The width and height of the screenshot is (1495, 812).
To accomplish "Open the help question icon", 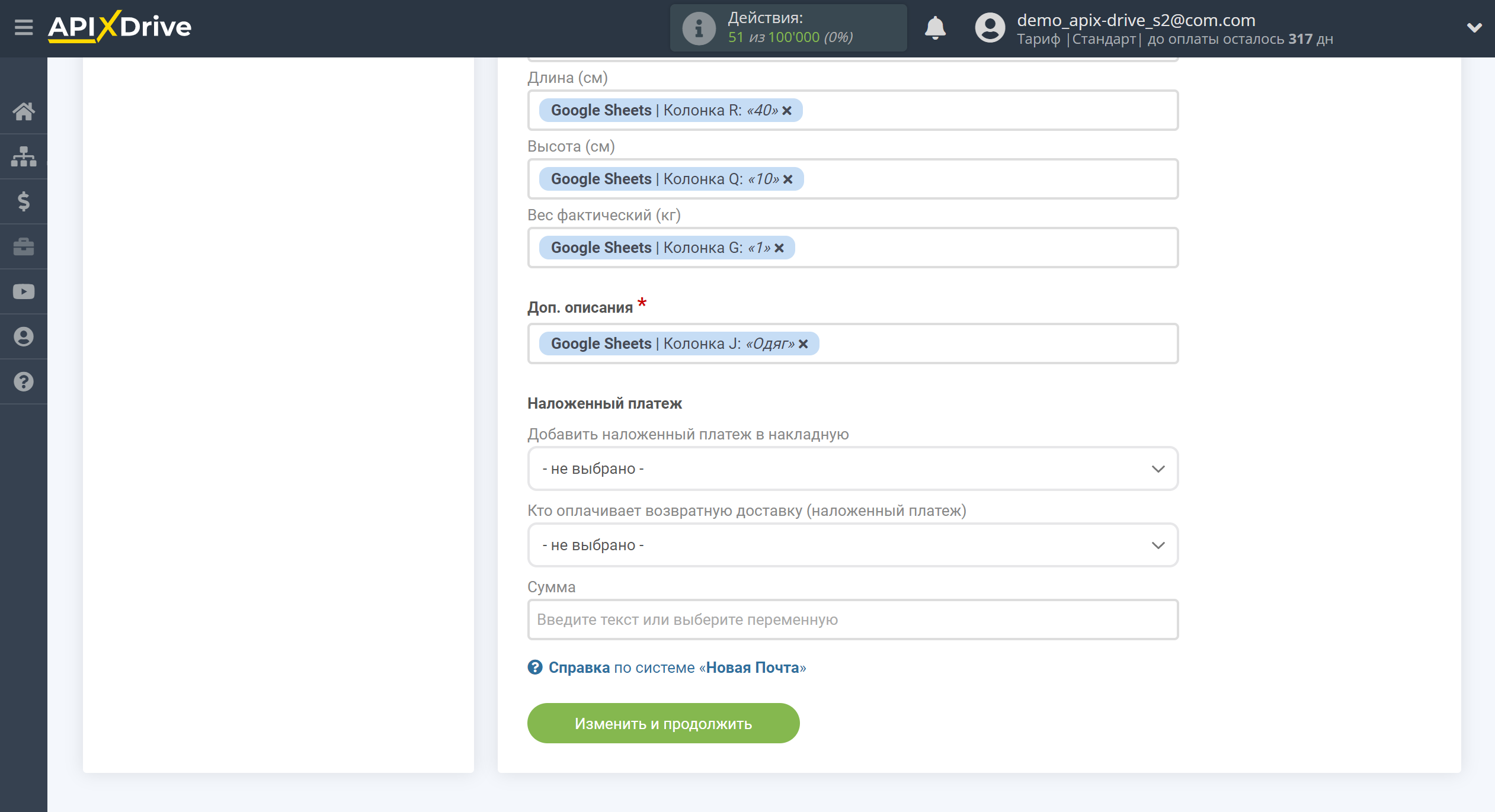I will tap(24, 381).
